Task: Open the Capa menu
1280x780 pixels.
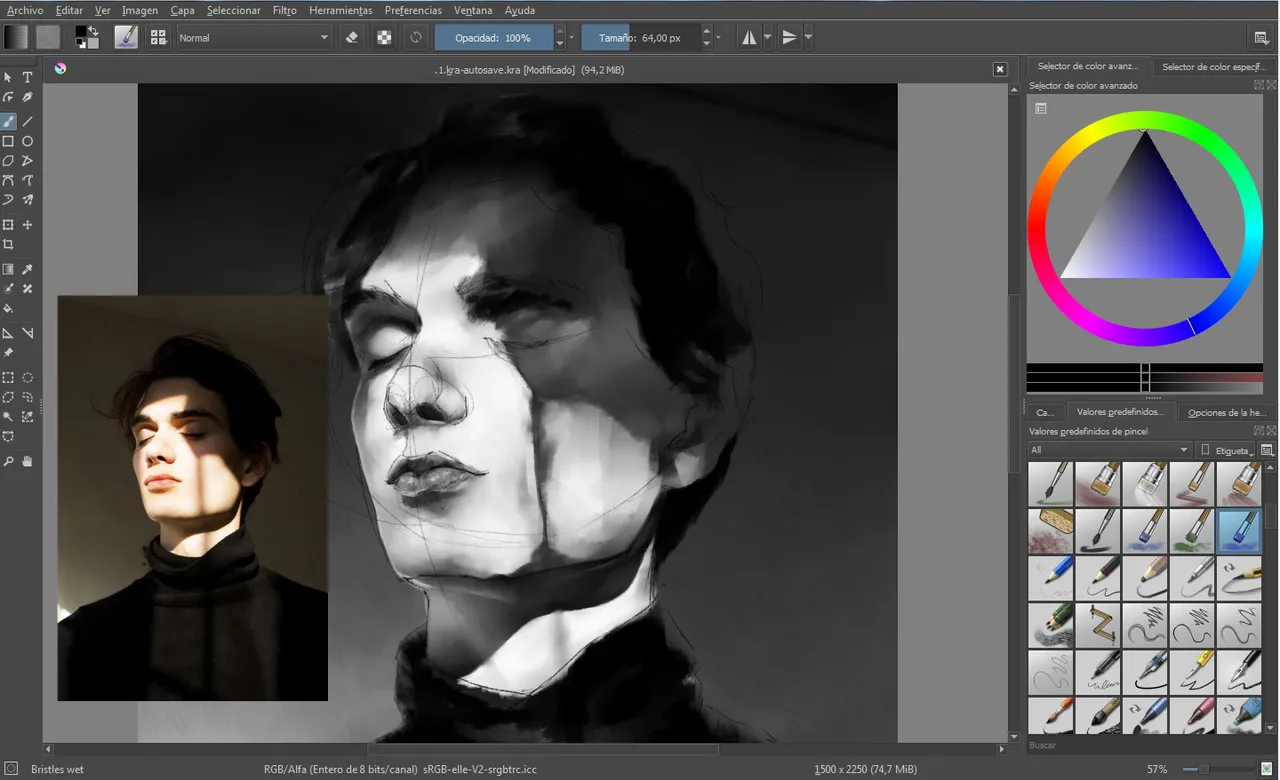Action: click(182, 10)
